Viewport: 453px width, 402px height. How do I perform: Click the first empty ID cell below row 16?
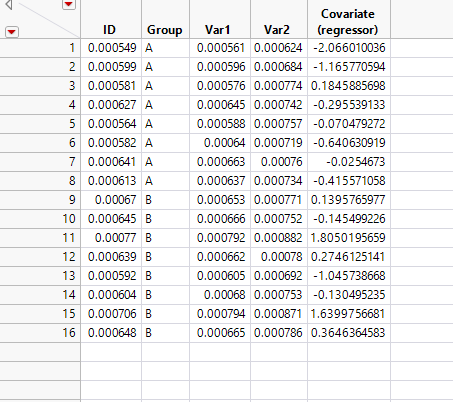pyautogui.click(x=111, y=352)
